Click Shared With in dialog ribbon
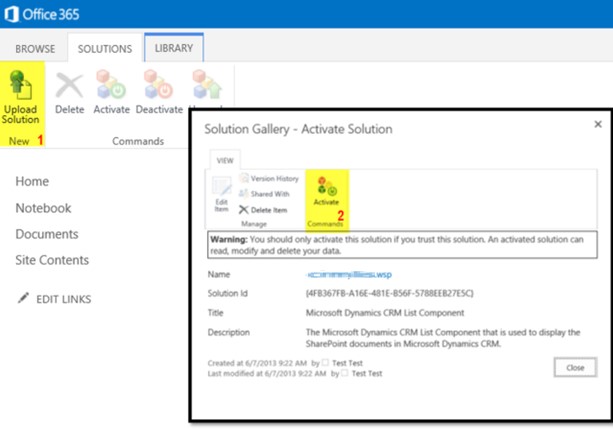This screenshot has width=613, height=430. coord(265,194)
